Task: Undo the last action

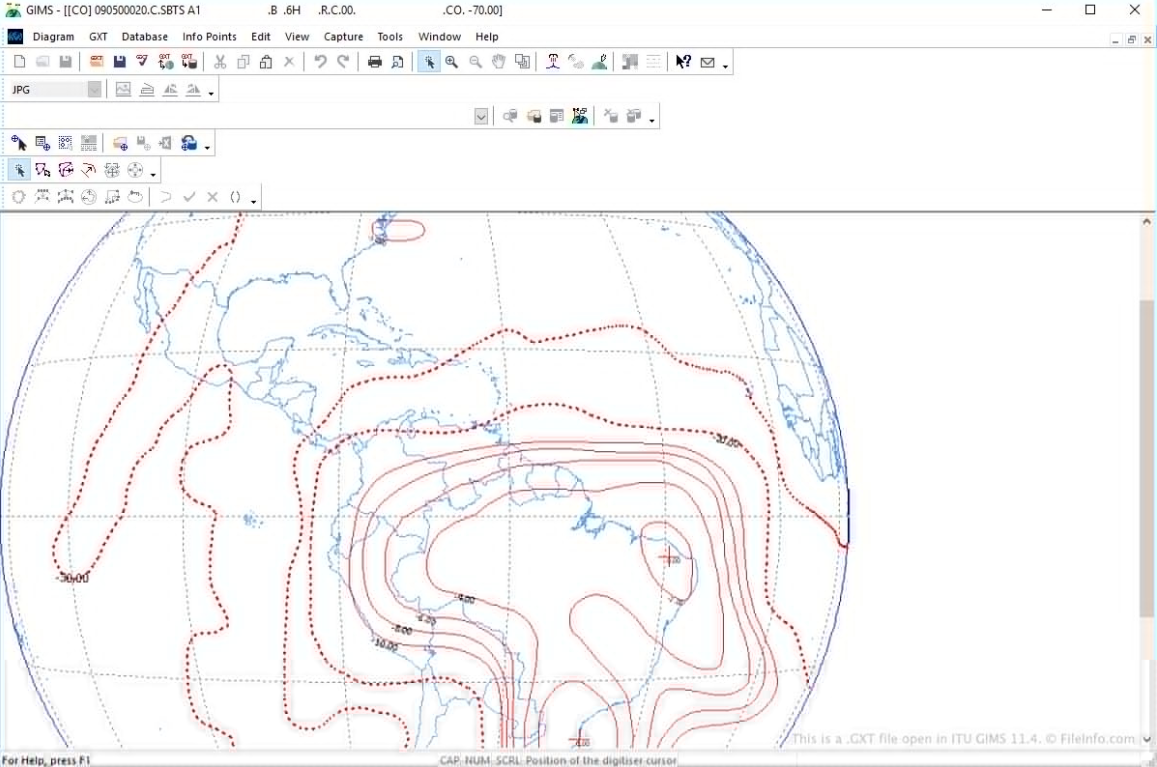Action: pos(320,62)
